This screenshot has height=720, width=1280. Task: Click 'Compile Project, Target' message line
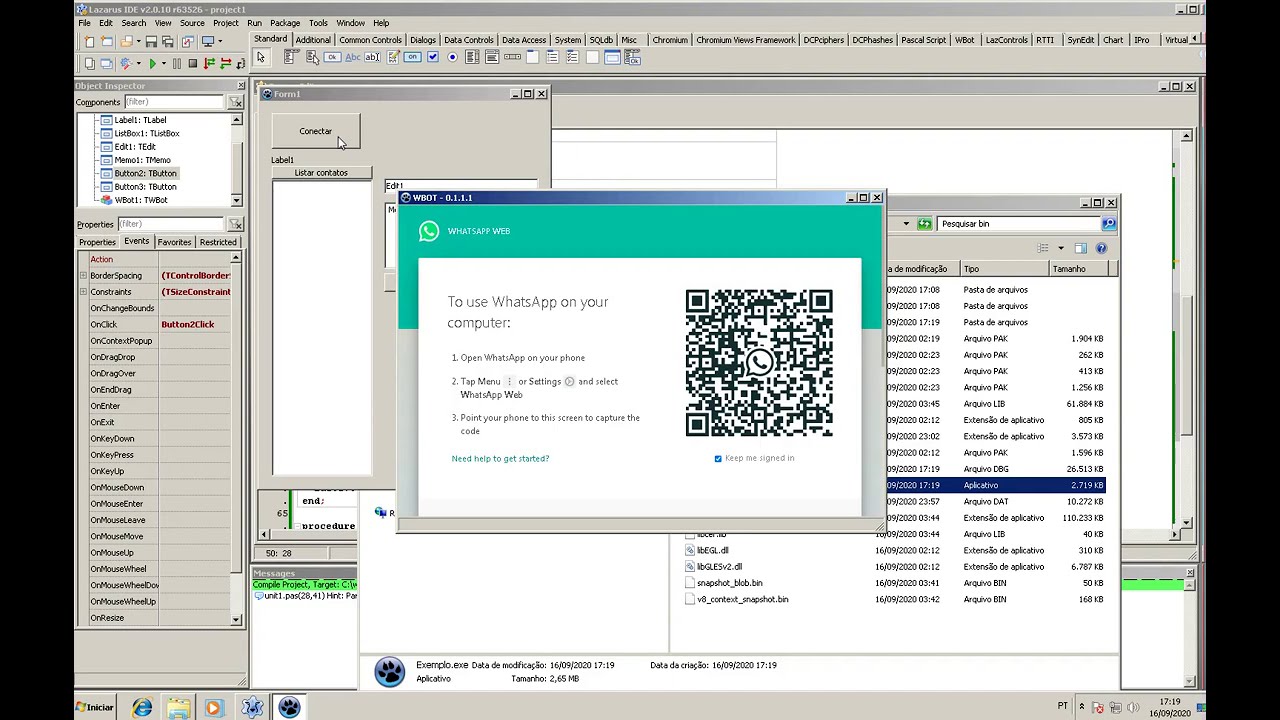305,584
